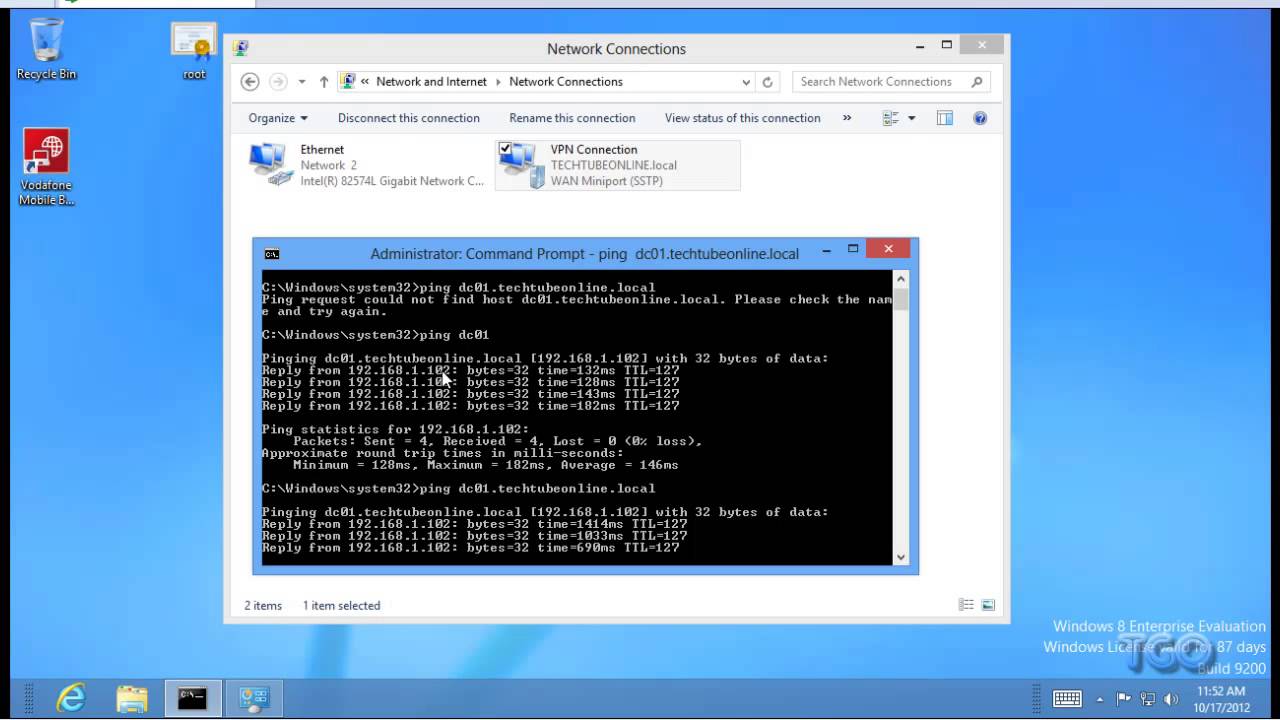Click 'Ping statistics for 192.168.1.102' line
Viewport: 1280px width, 720px height.
point(395,429)
